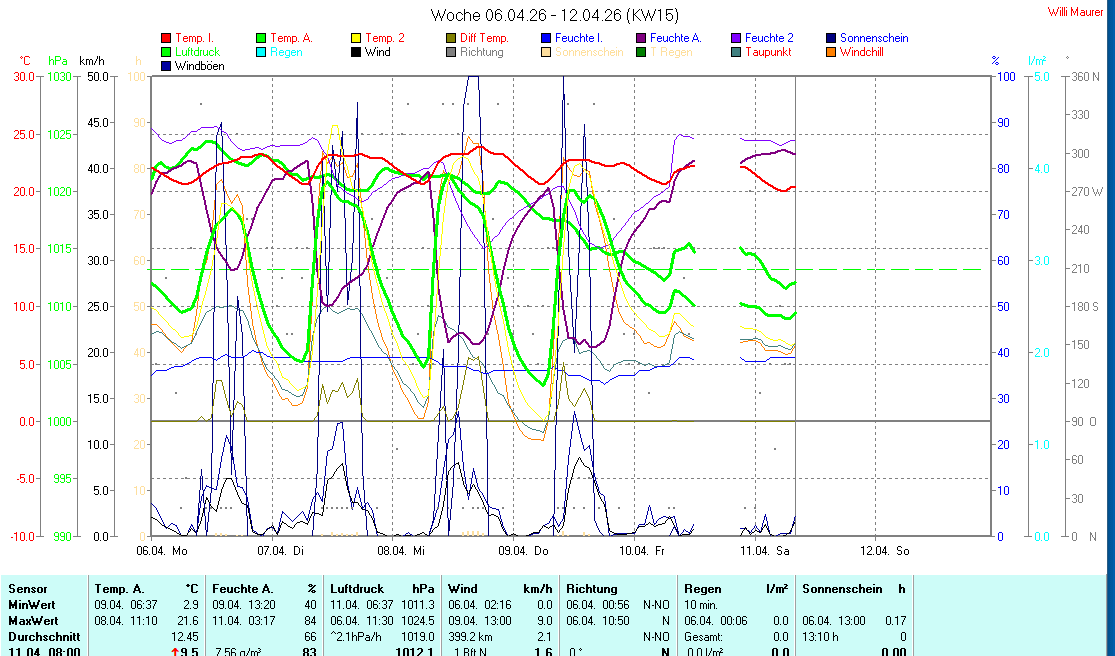
Task: Click the dark blue Windböen legend square
Action: click(x=166, y=66)
